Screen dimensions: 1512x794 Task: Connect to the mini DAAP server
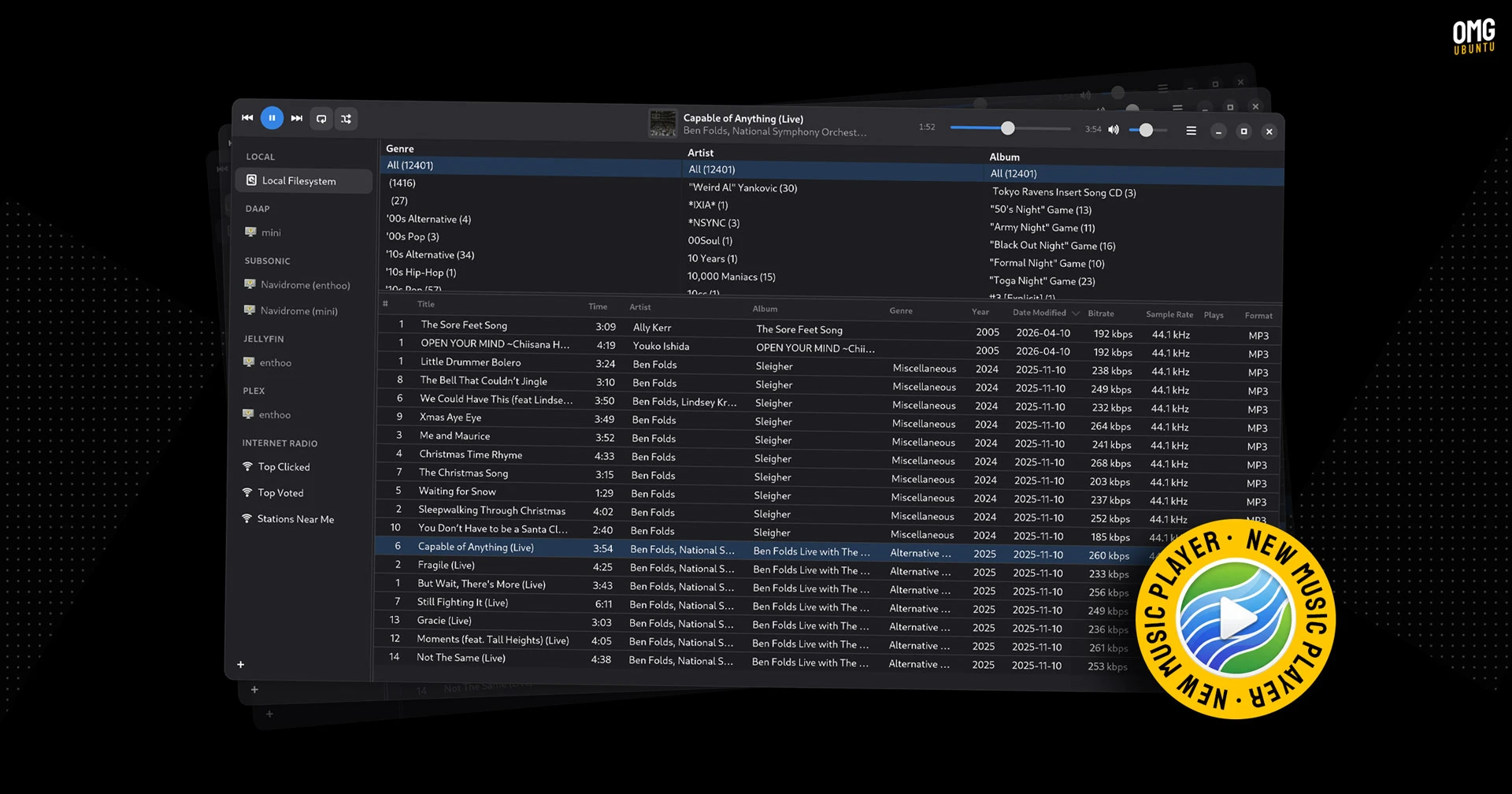click(272, 232)
